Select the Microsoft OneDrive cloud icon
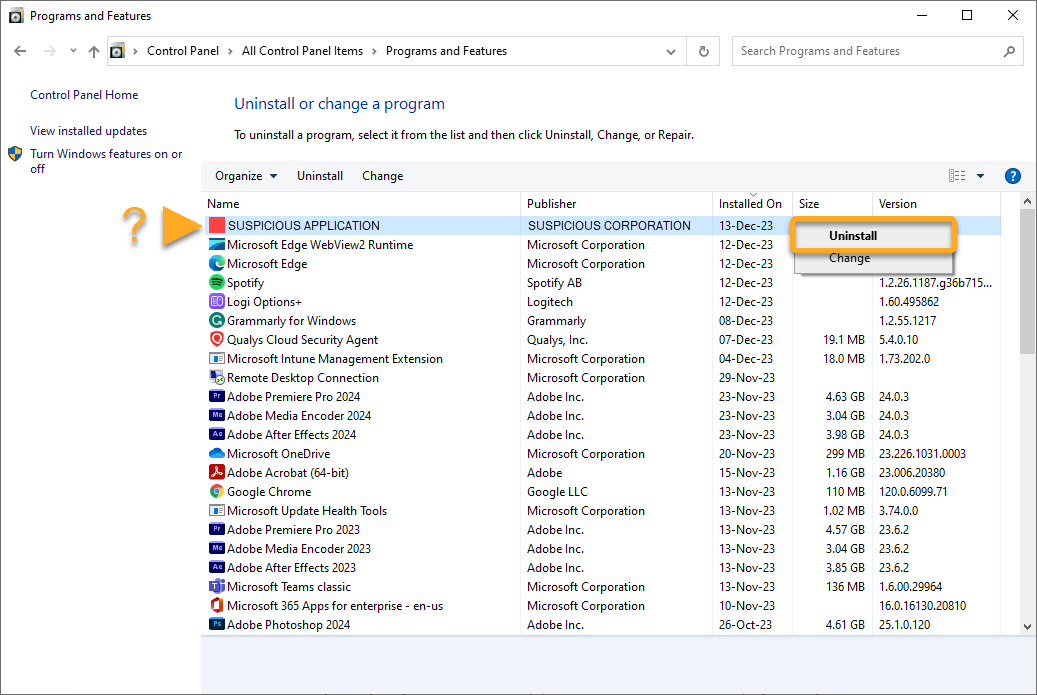Viewport: 1037px width, 695px height. coord(217,454)
